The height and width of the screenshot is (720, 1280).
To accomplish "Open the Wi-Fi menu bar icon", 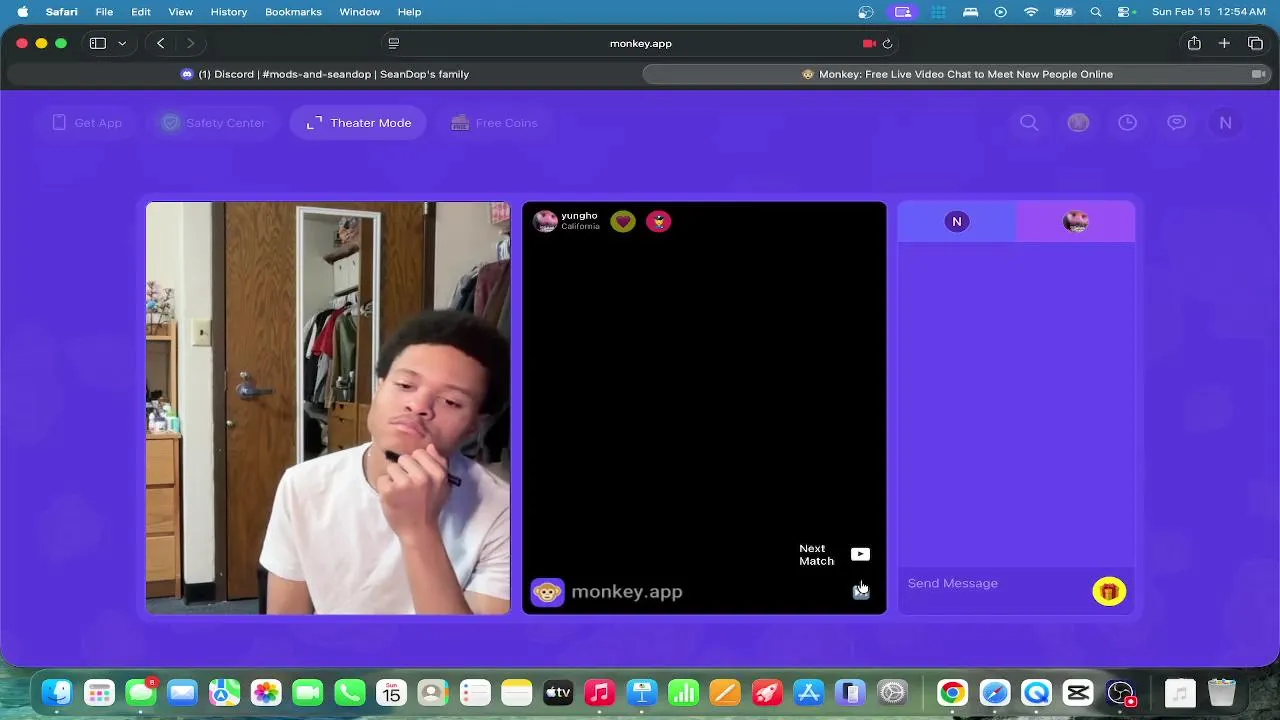I will coord(1031,12).
